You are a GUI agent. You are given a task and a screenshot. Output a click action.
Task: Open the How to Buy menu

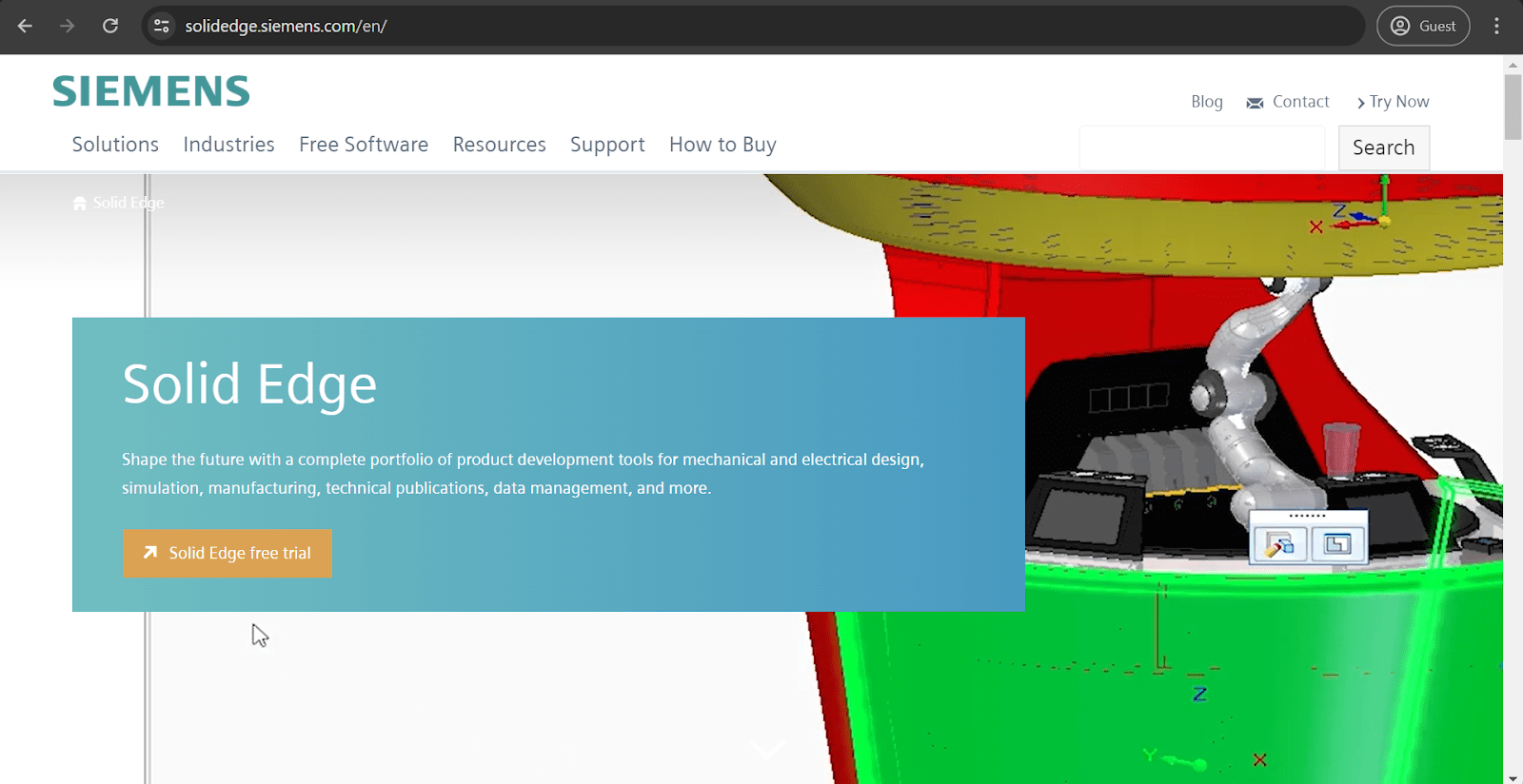pos(722,145)
